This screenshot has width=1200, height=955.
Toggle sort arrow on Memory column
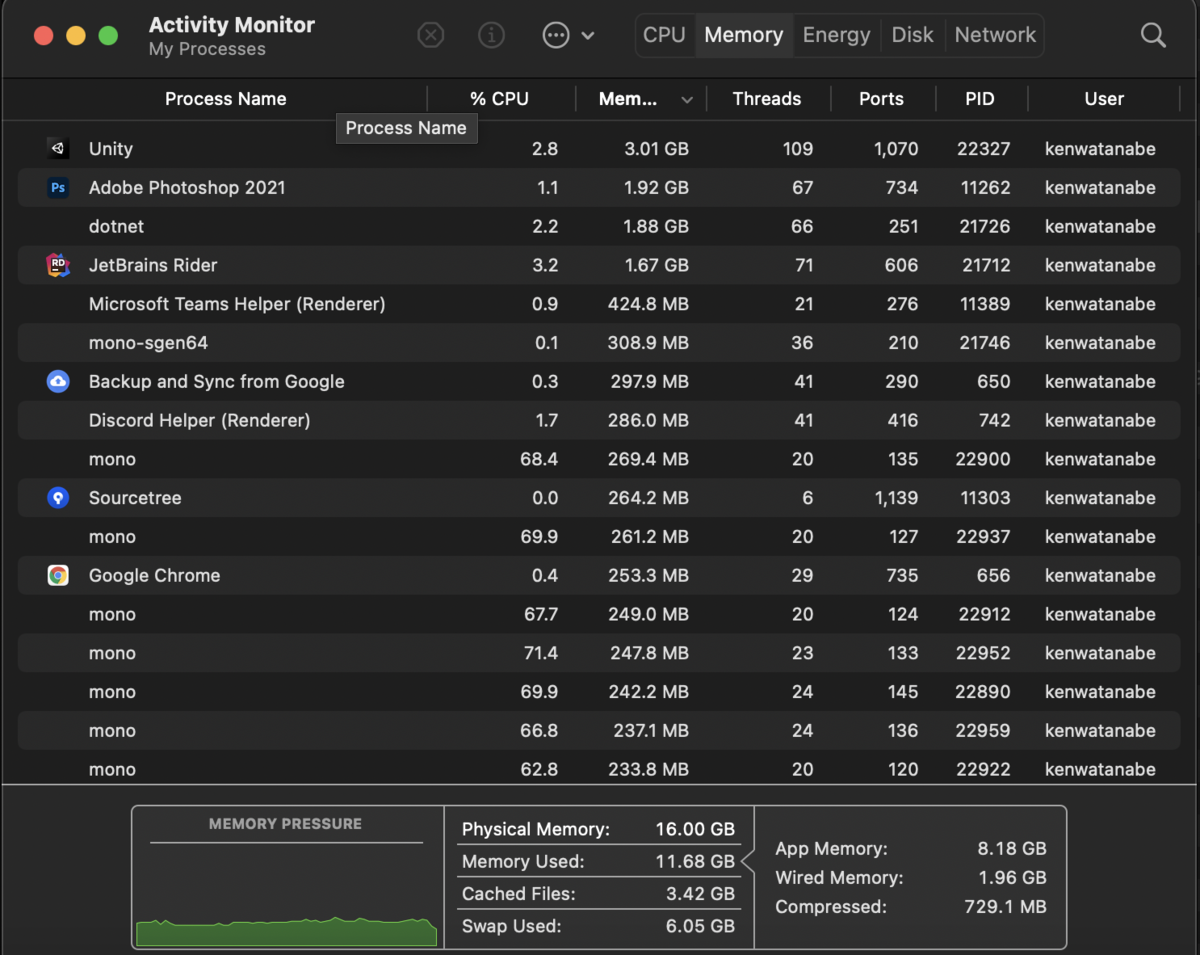tap(687, 100)
